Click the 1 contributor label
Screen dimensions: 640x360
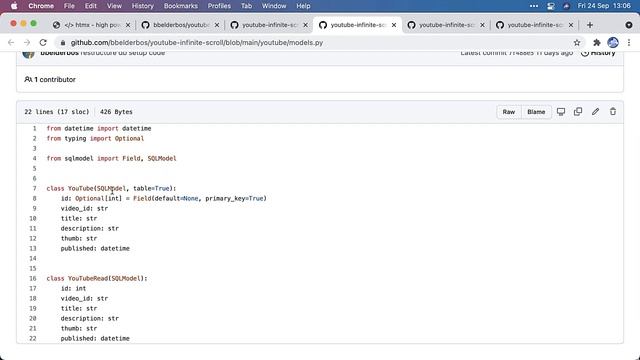[x=50, y=80]
